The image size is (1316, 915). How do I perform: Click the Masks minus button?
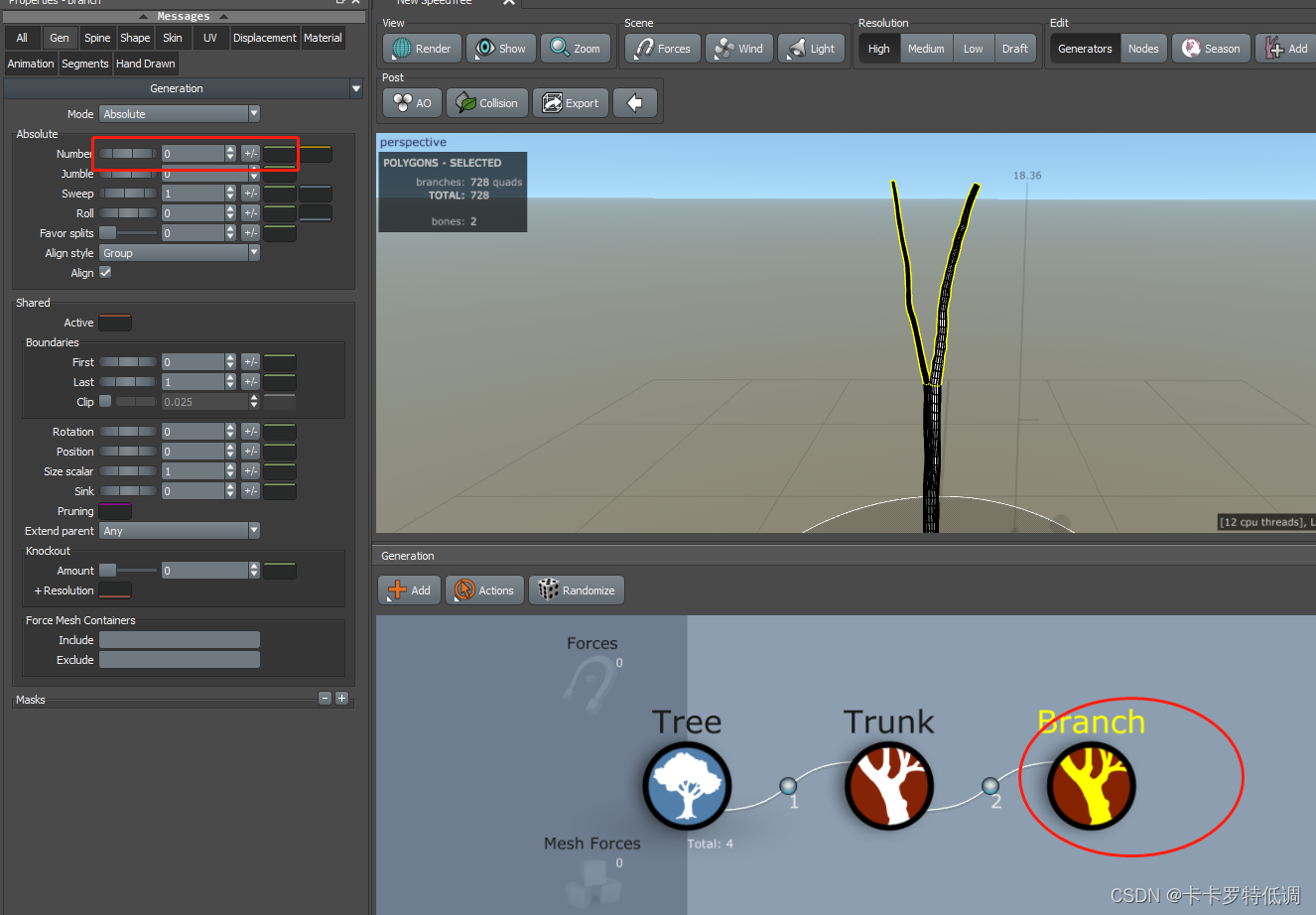[325, 699]
